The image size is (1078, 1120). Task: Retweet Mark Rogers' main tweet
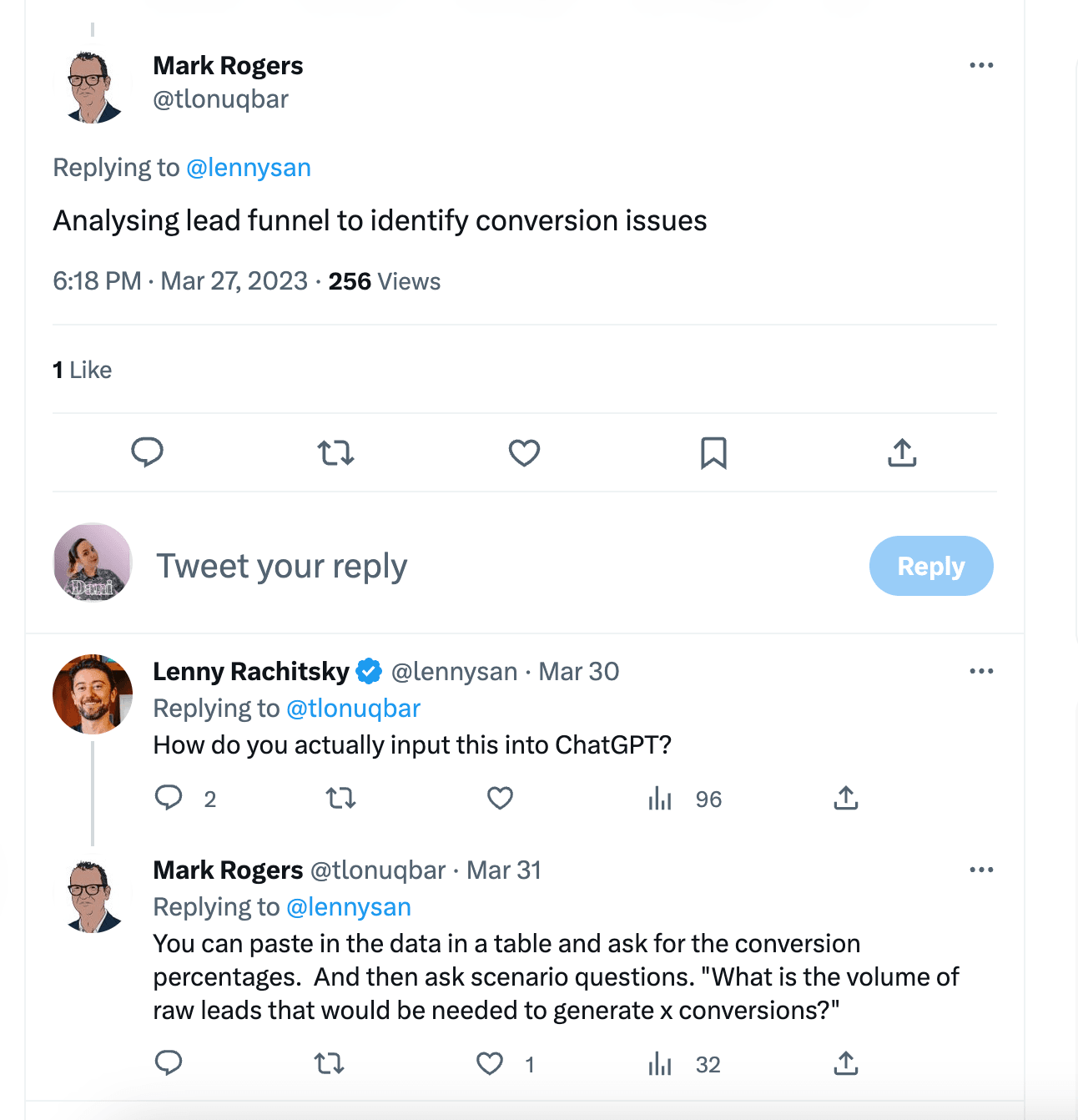[x=336, y=452]
